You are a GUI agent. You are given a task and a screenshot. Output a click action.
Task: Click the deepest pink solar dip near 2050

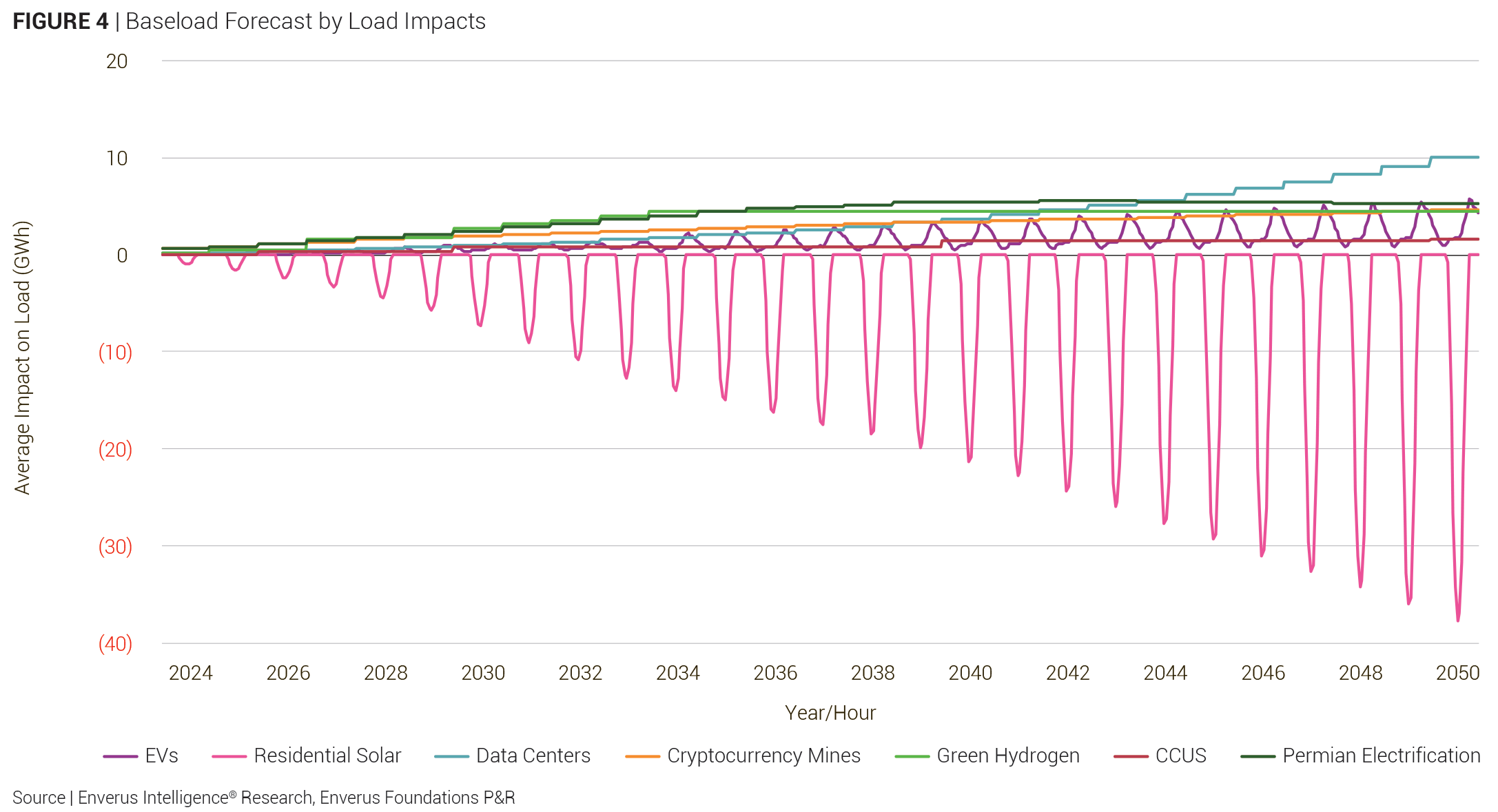pyautogui.click(x=1457, y=618)
